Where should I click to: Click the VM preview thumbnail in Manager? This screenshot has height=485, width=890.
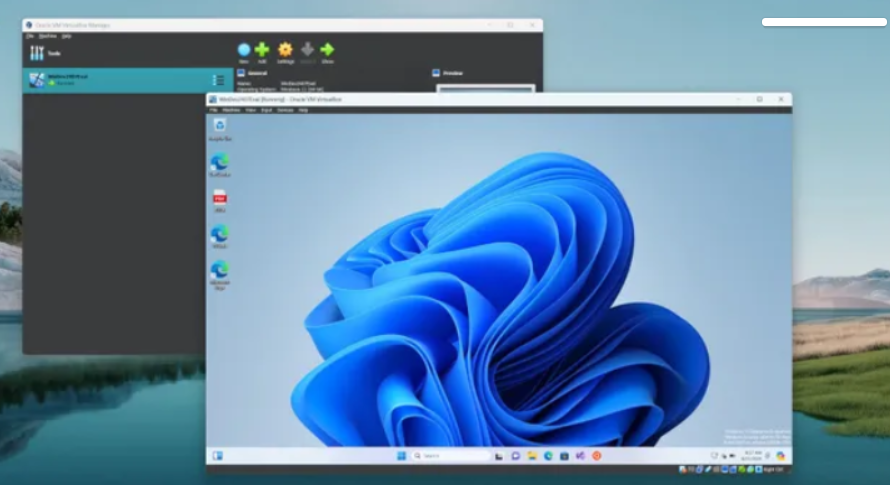coord(485,88)
